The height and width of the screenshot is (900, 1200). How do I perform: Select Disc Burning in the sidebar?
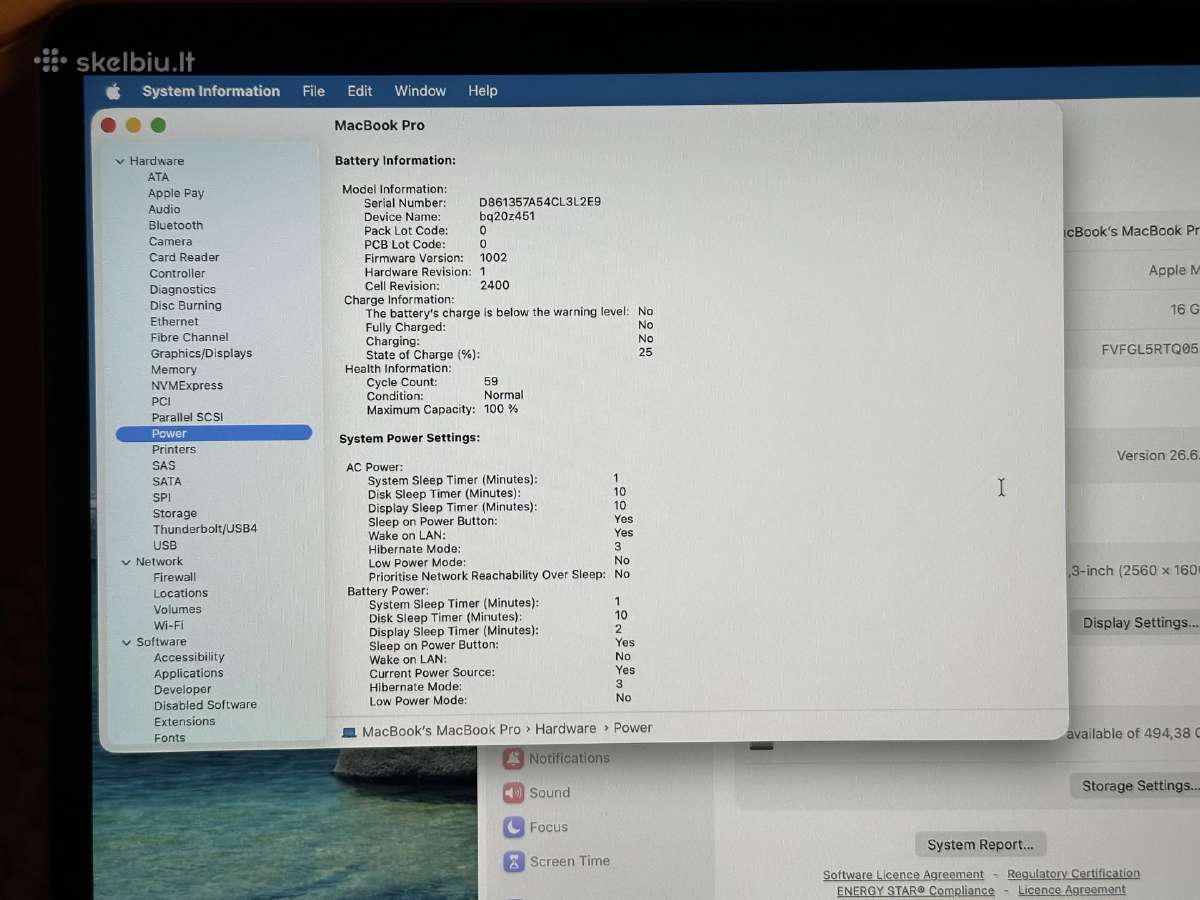186,305
